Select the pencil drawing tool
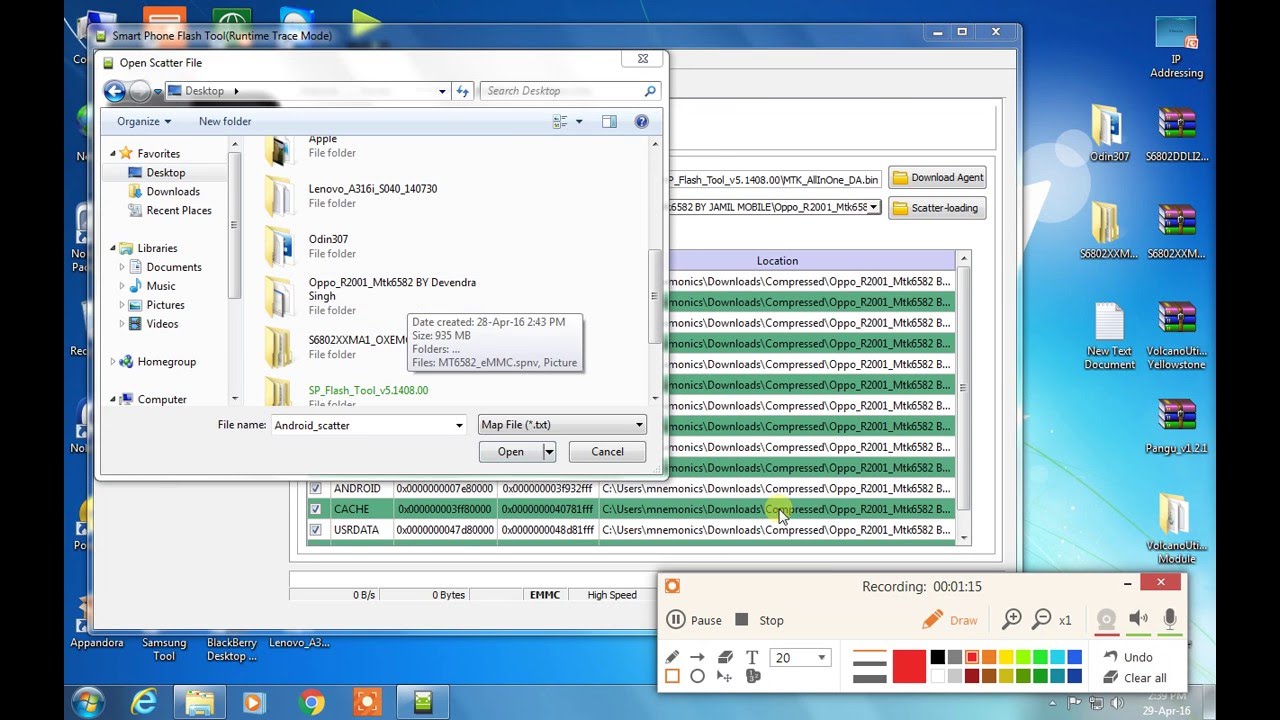 point(672,657)
